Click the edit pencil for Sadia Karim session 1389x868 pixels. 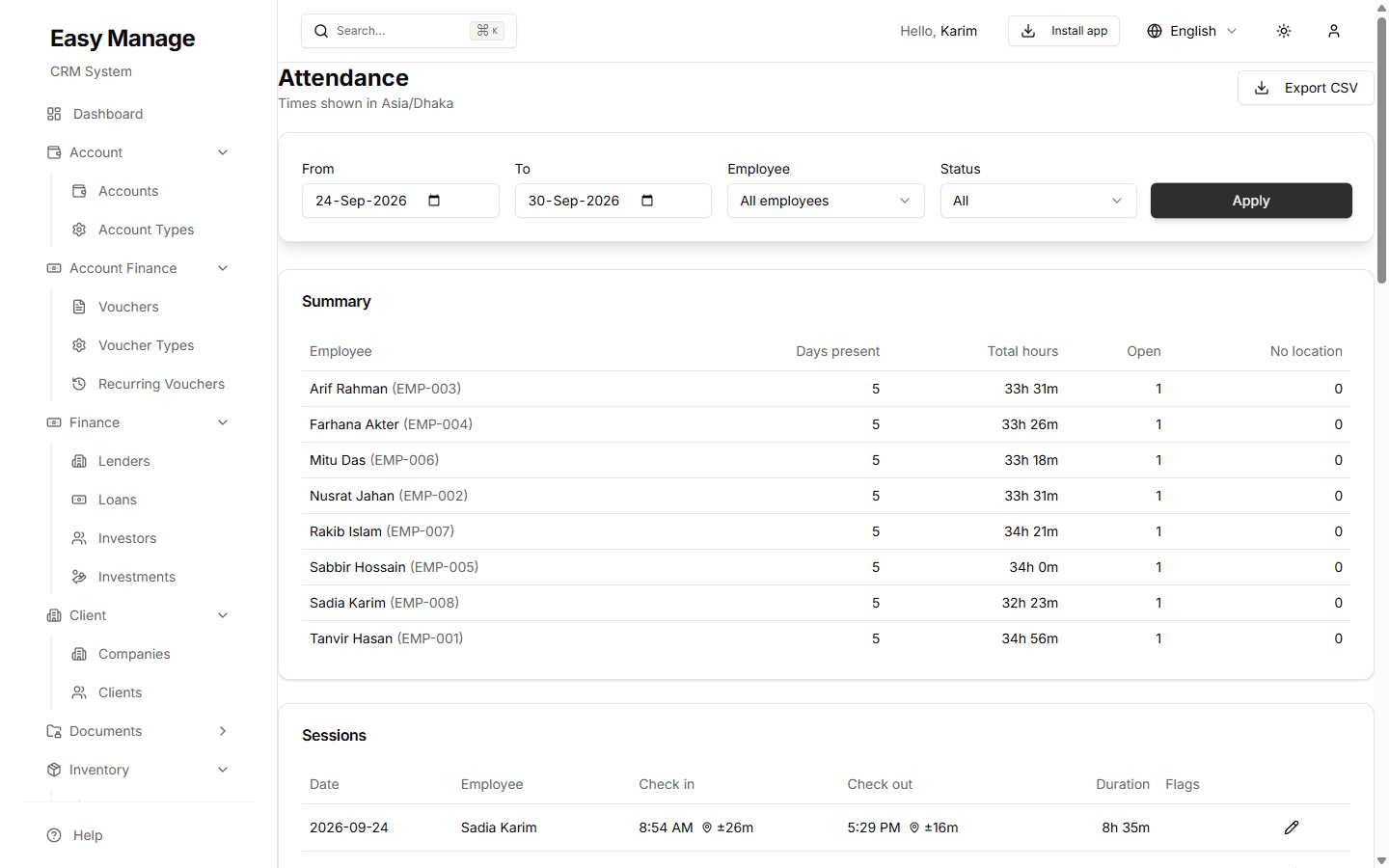coord(1292,827)
